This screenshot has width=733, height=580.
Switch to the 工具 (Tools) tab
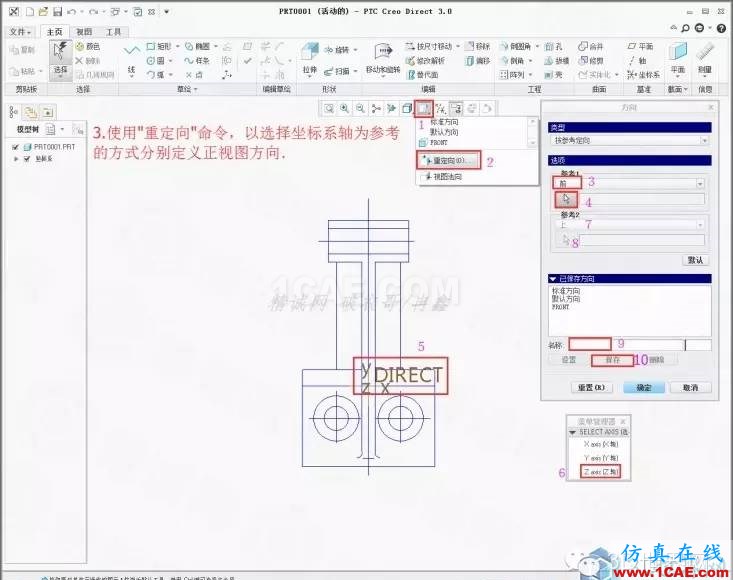click(x=114, y=32)
